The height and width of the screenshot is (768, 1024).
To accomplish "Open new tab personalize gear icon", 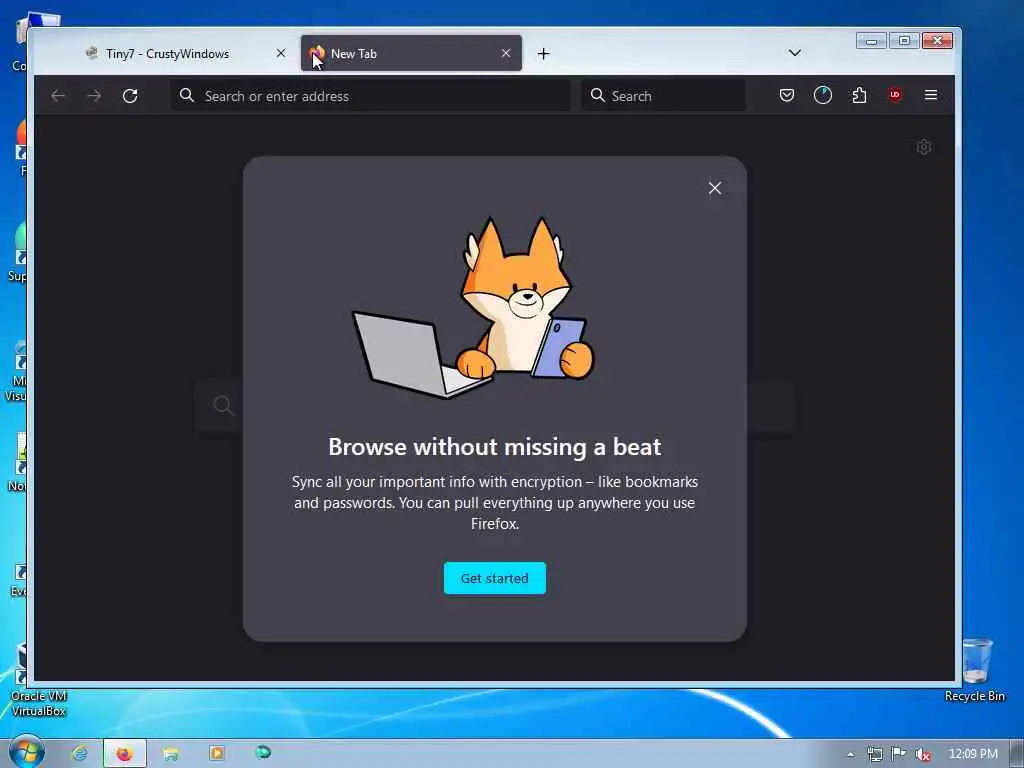I will (923, 148).
